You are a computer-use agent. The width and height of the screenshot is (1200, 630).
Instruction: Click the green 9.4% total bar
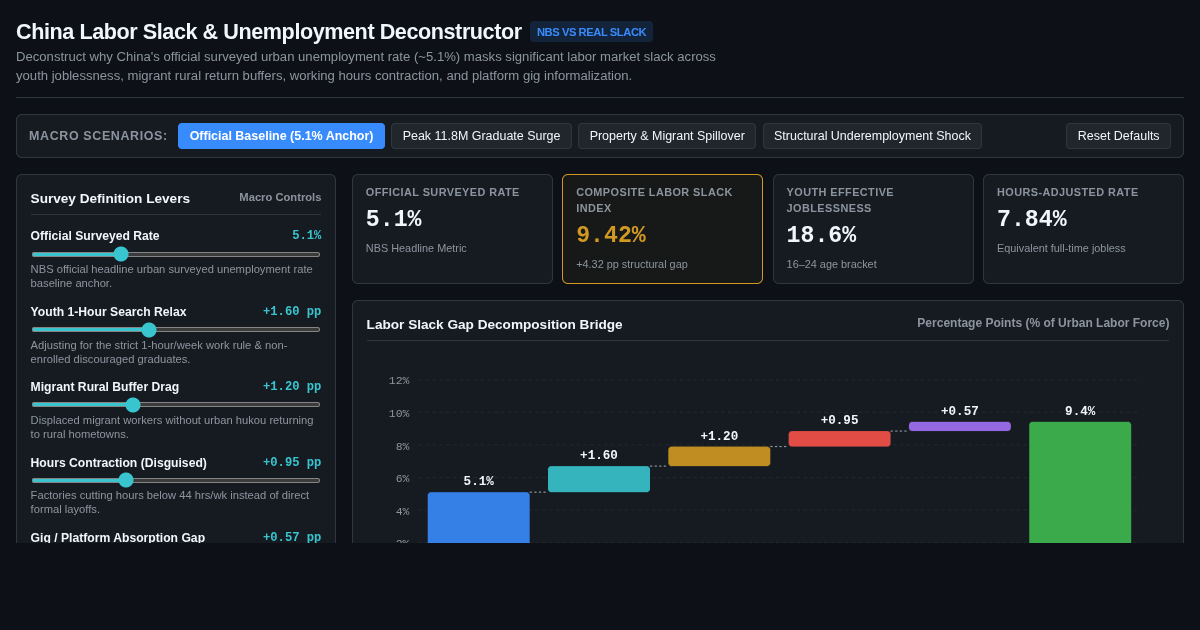coord(1080,482)
